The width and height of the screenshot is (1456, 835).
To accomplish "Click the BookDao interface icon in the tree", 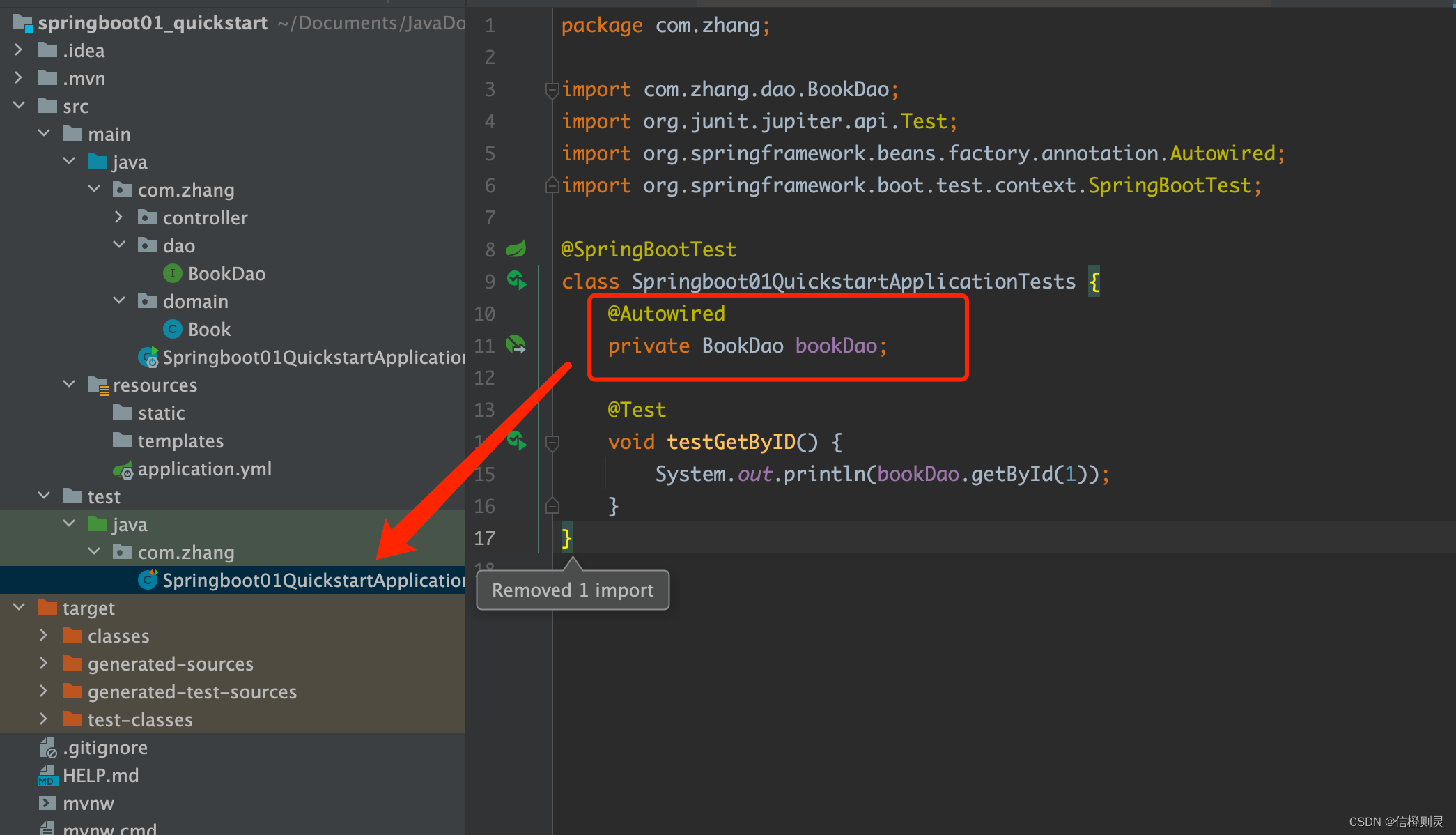I will [172, 273].
